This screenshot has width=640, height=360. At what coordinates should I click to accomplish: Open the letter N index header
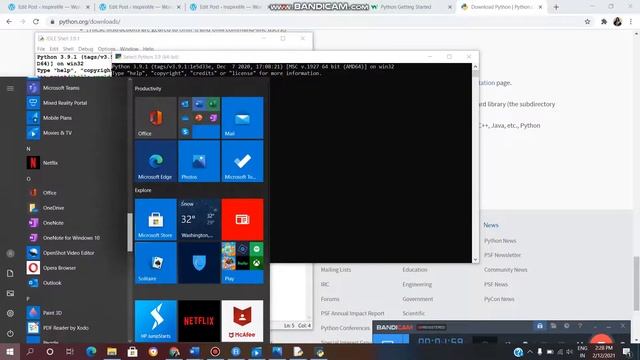coord(29,149)
